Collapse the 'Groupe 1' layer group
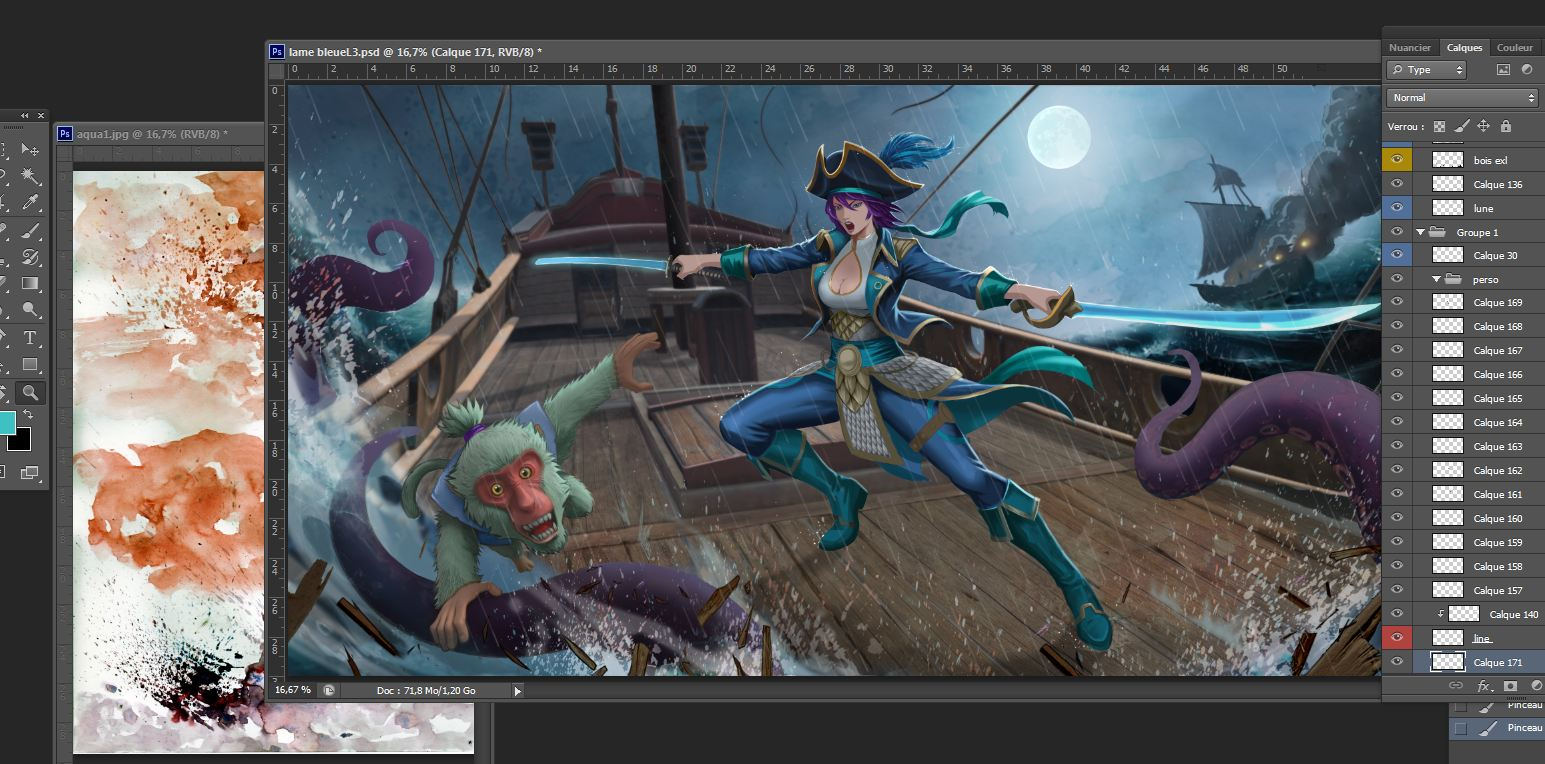1545x764 pixels. (x=1420, y=232)
